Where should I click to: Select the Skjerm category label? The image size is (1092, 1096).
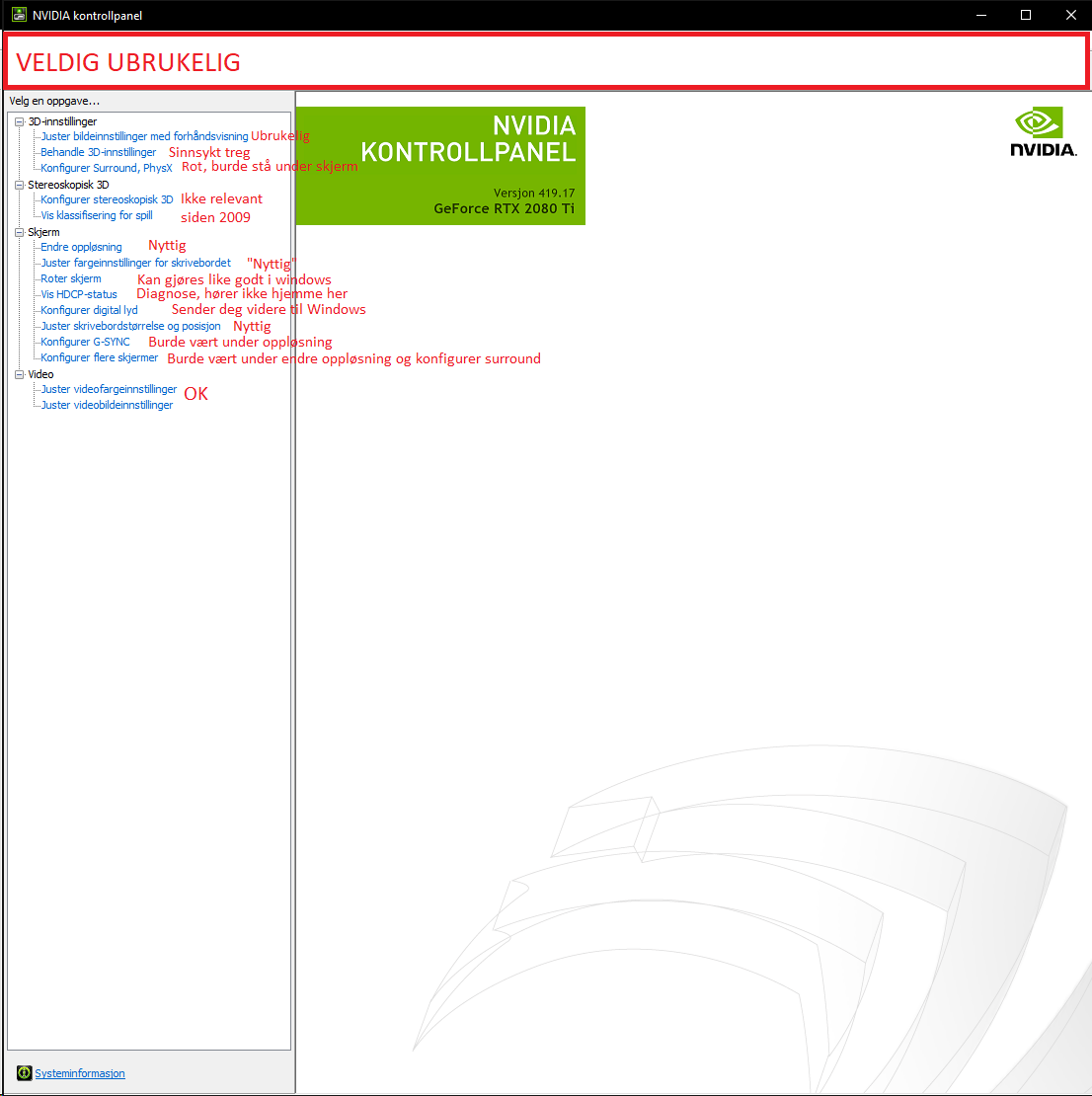pos(43,233)
